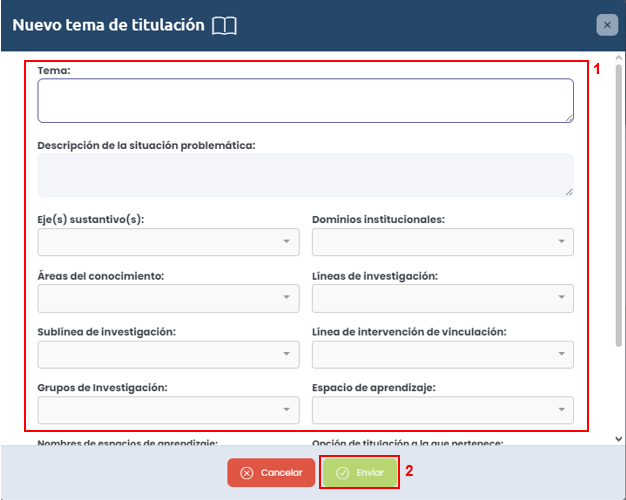The width and height of the screenshot is (626, 500).
Task: Open the Áreas del conocimiento dropdown
Action: click(x=168, y=298)
